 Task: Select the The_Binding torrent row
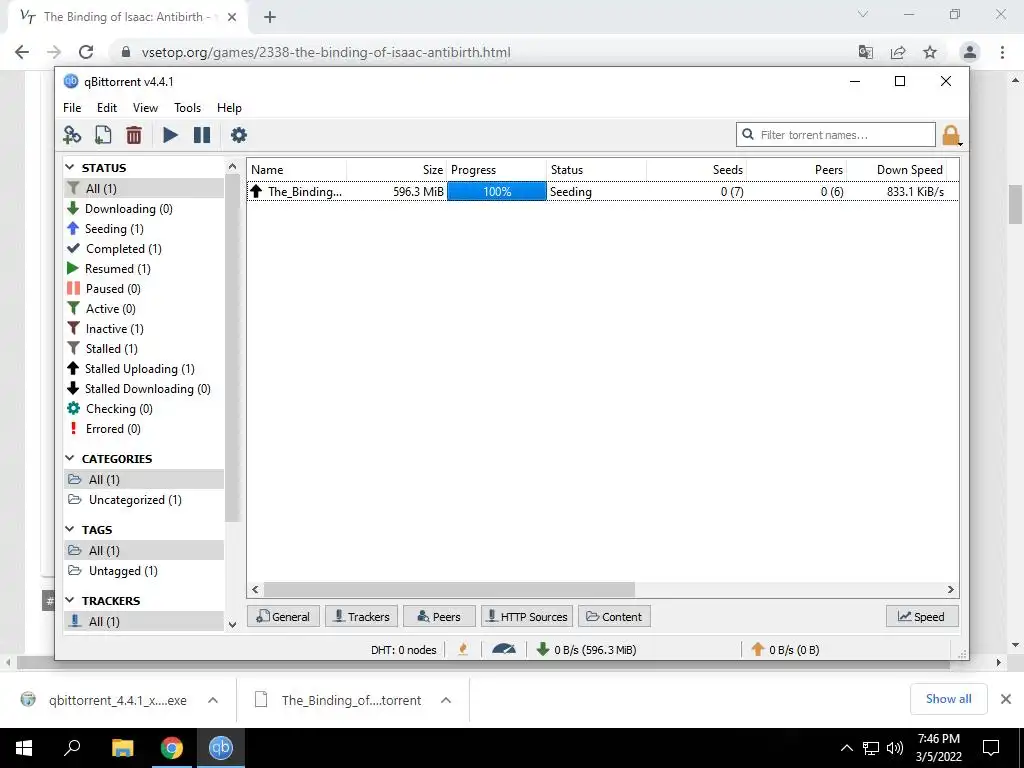[x=602, y=192]
